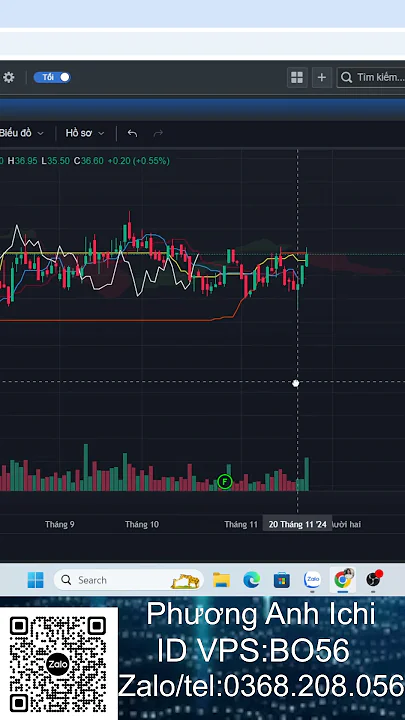Viewport: 405px width, 720px height.
Task: Undo the last chart action
Action: pos(132,133)
